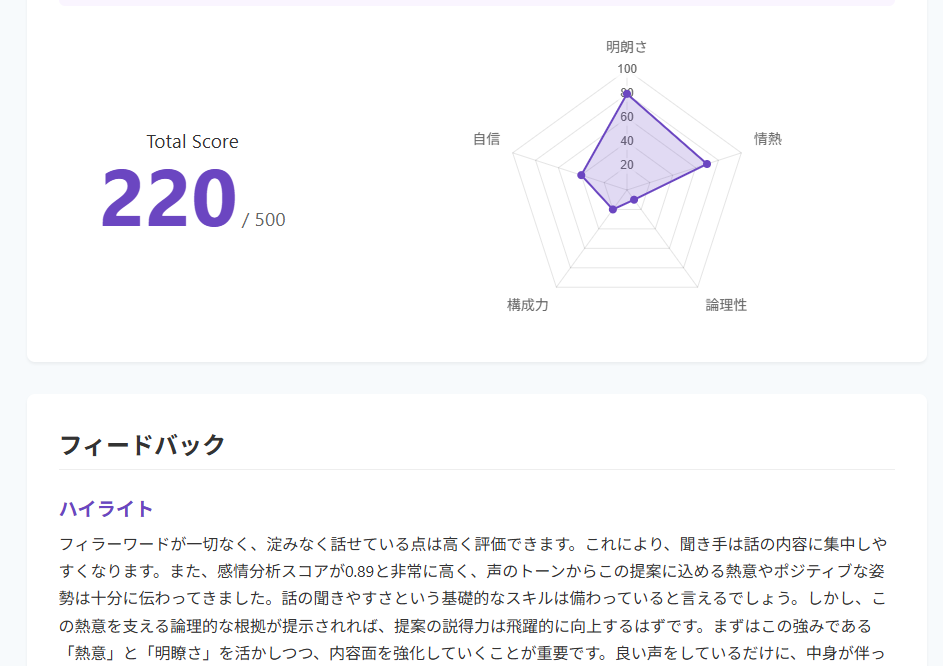
Task: Click the 60 tick label on the chart
Action: point(627,117)
